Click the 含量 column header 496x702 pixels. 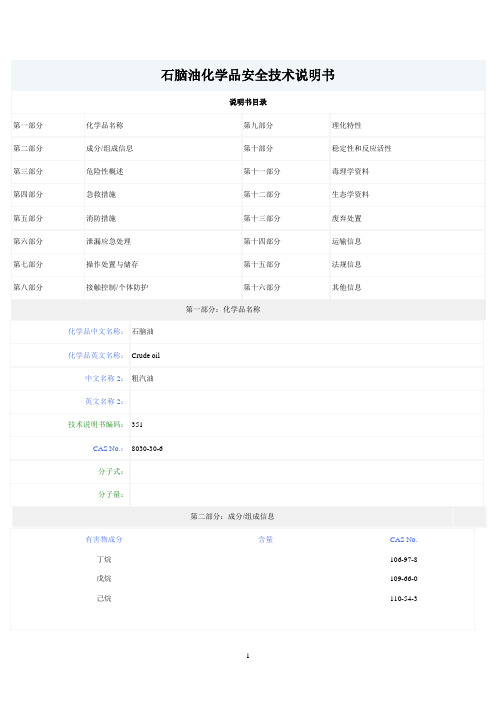265,539
